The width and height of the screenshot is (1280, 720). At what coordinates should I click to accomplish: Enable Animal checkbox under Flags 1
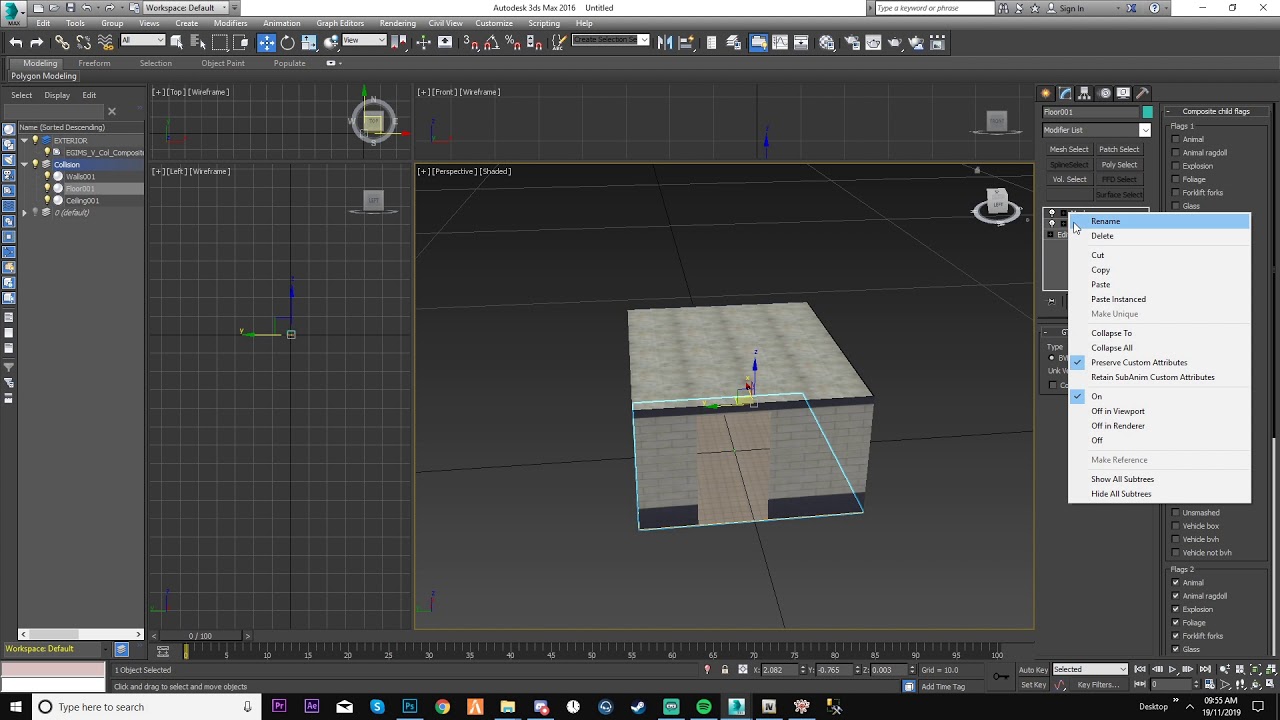[x=1176, y=139]
